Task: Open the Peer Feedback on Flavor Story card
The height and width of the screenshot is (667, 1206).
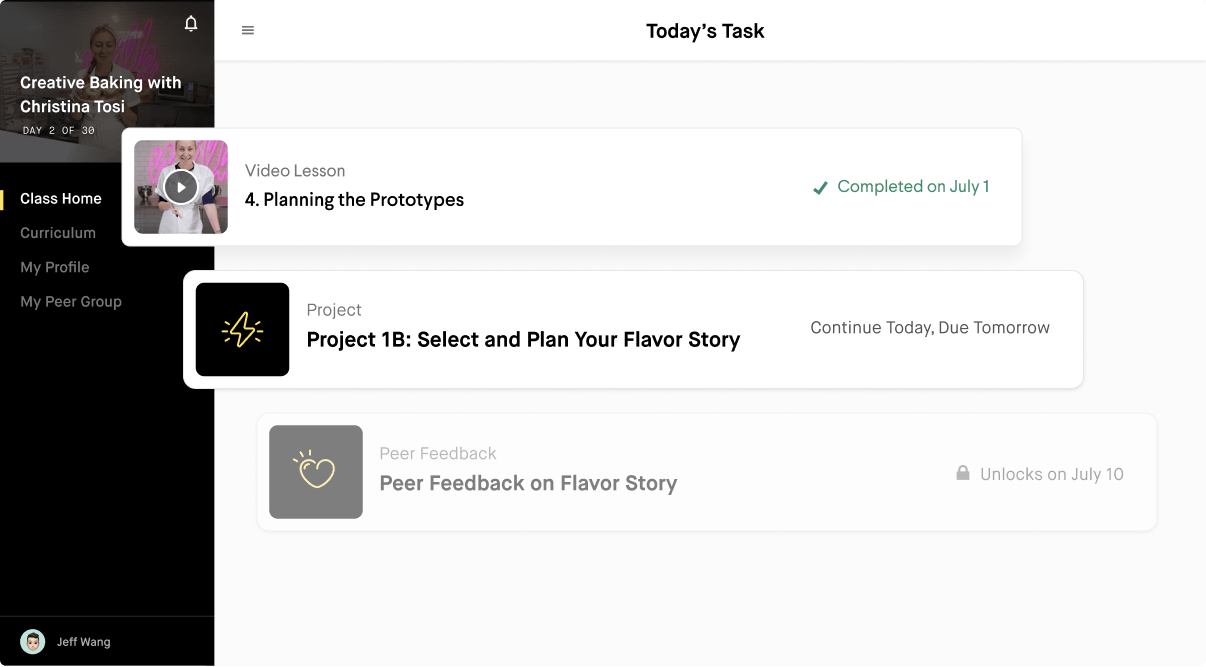Action: [x=529, y=483]
